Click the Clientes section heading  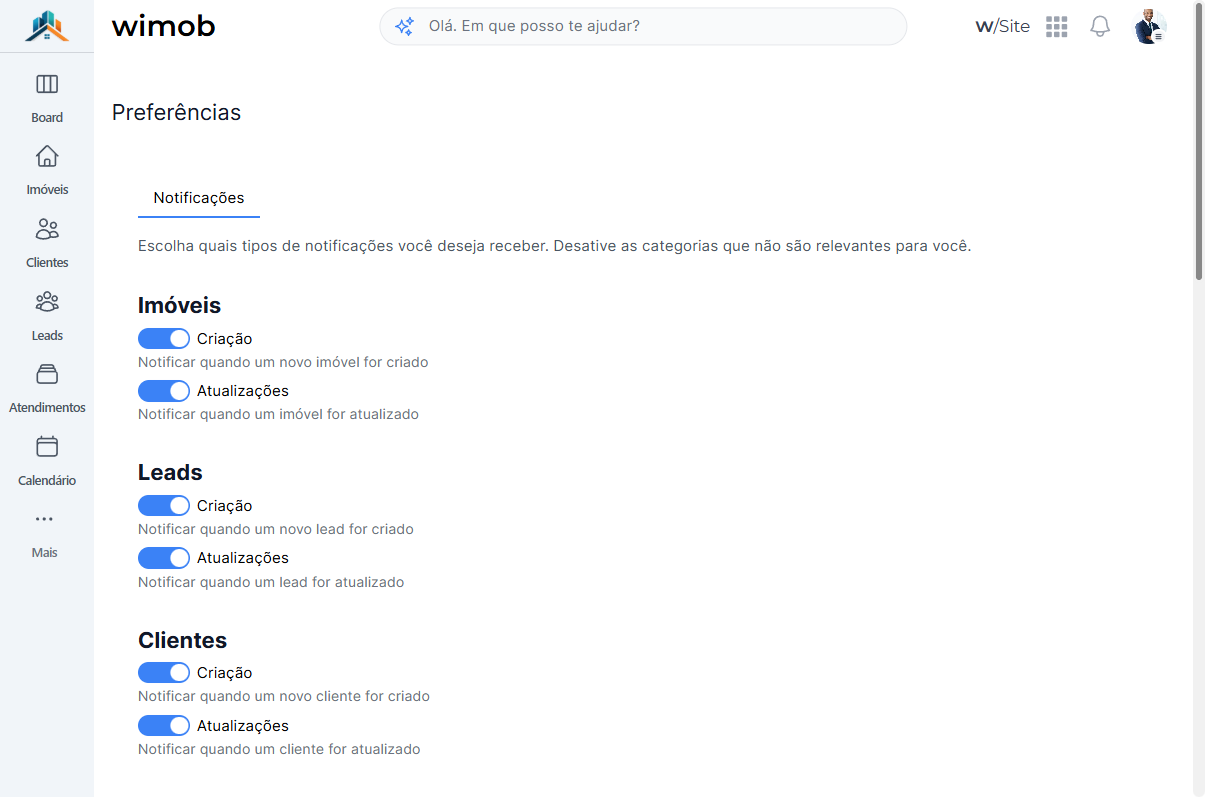coord(182,640)
